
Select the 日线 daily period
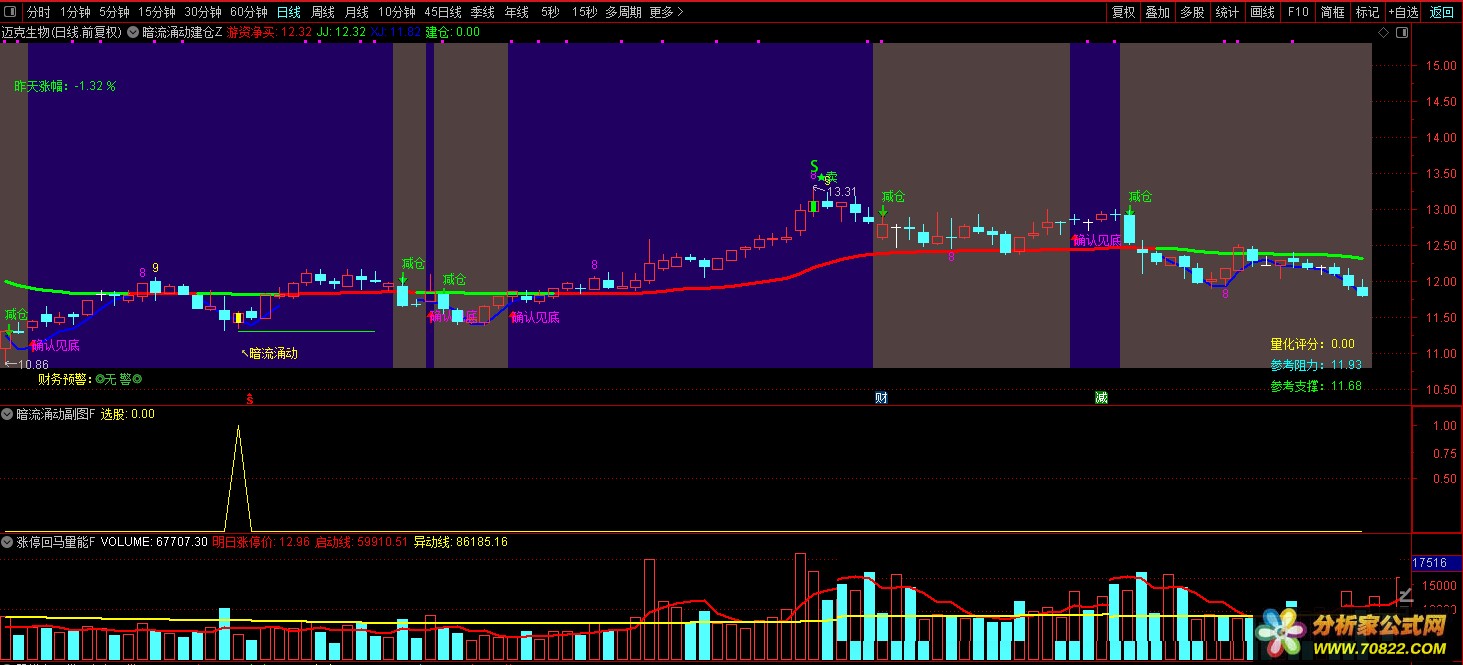pyautogui.click(x=288, y=12)
